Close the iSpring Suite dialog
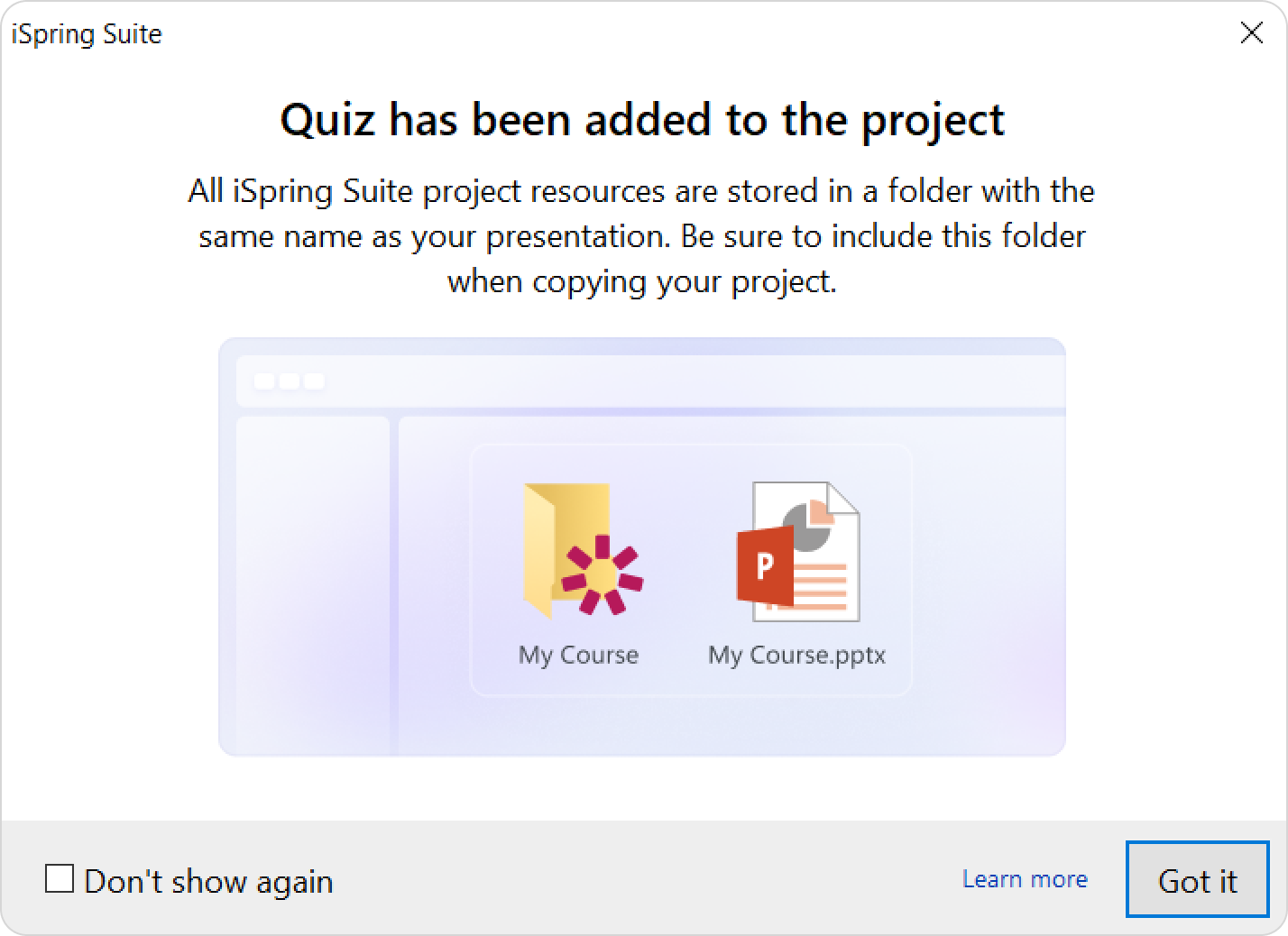 pyautogui.click(x=1252, y=33)
